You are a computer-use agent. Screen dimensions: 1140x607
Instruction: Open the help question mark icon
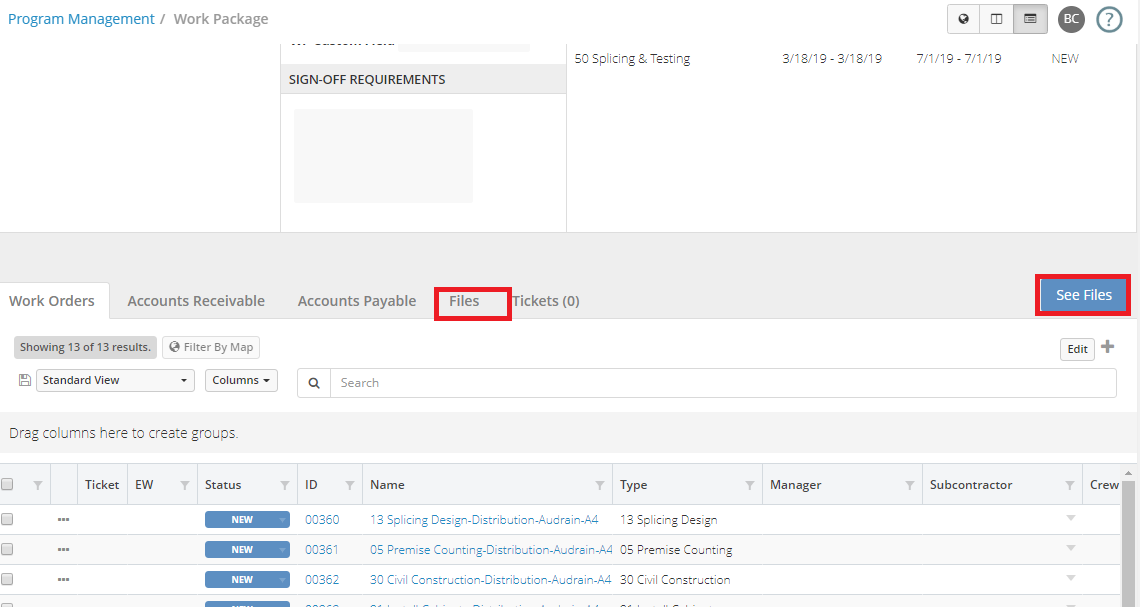click(1109, 20)
